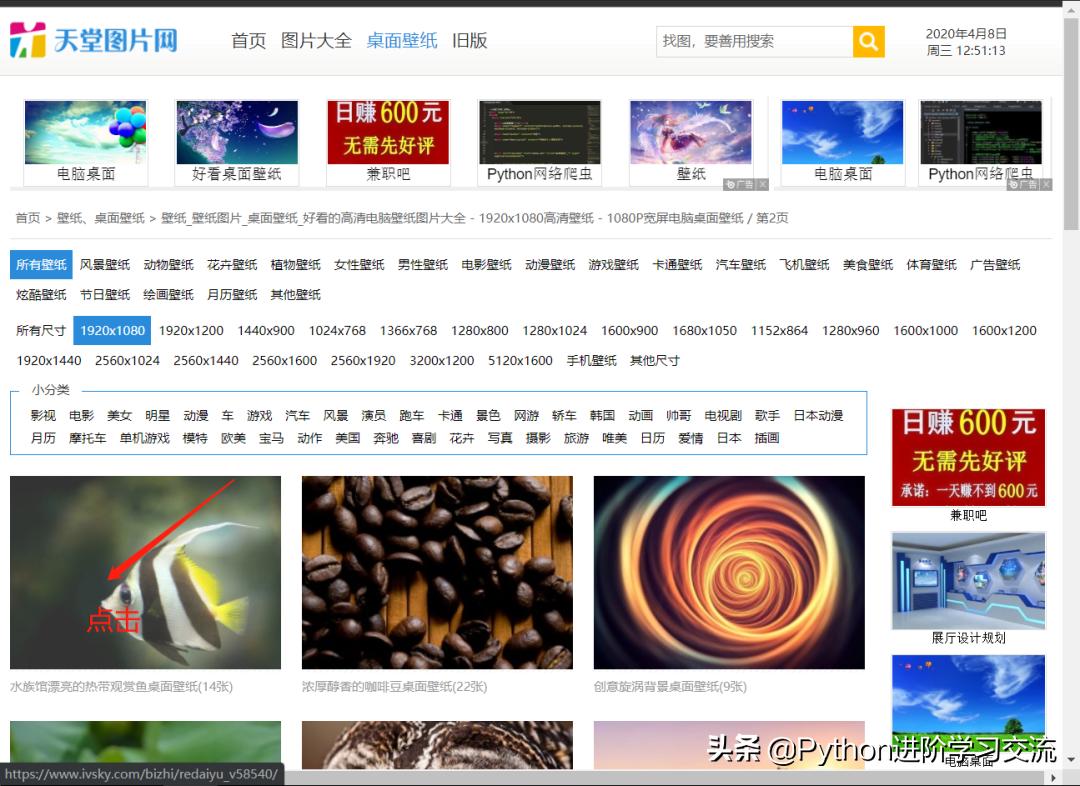The image size is (1080, 786).
Task: Open the 旧版 navigation entry
Action: [469, 42]
